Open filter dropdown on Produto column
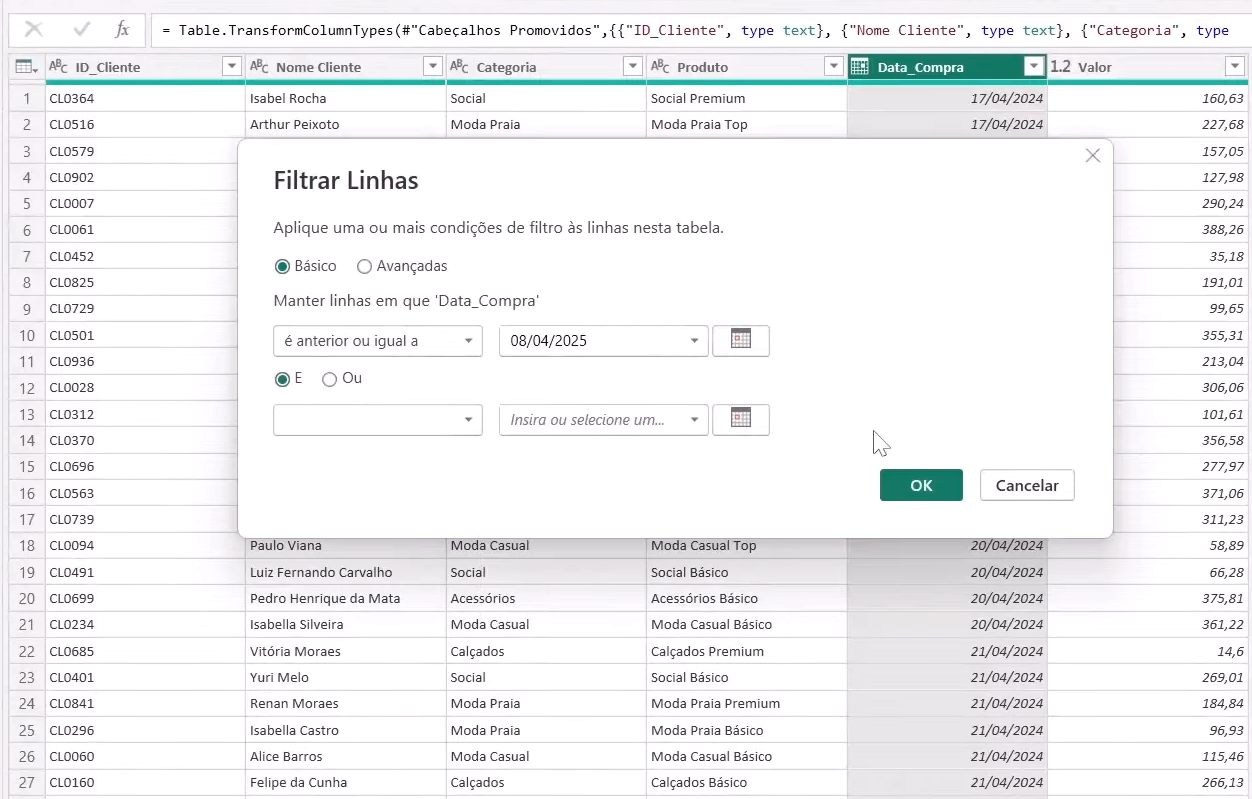This screenshot has width=1252, height=799. (x=833, y=67)
